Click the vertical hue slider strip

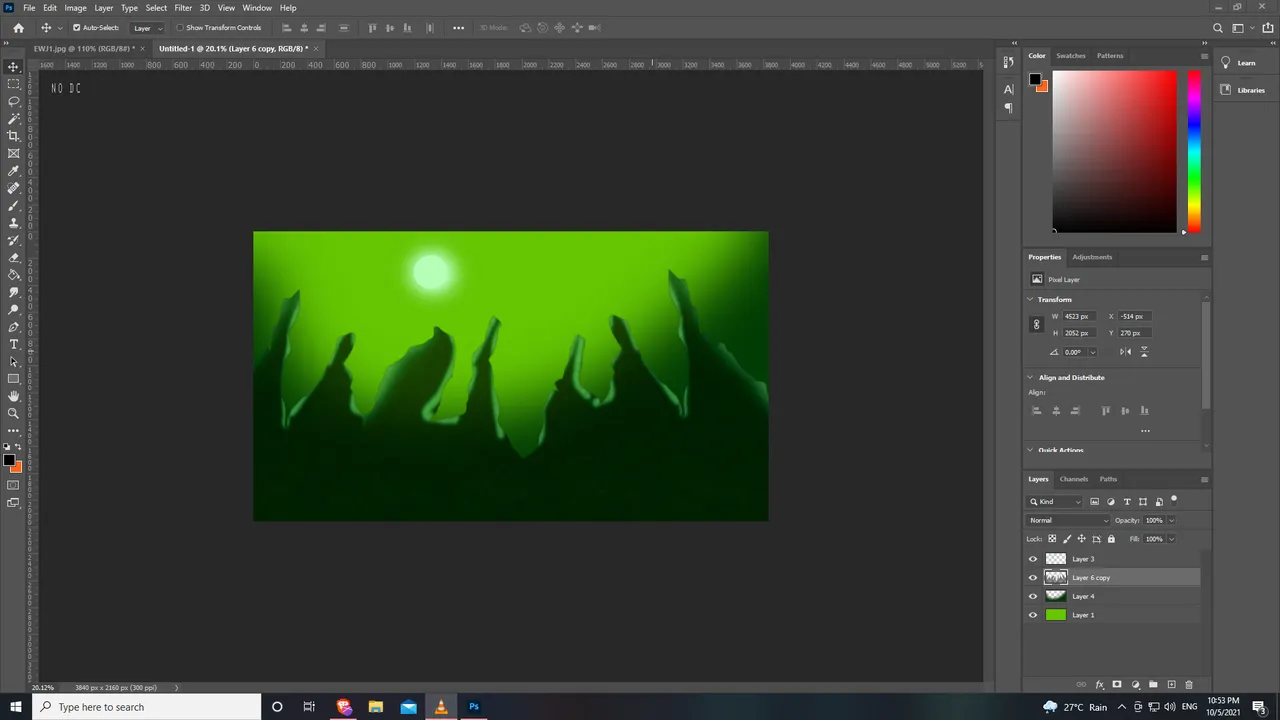1193,151
